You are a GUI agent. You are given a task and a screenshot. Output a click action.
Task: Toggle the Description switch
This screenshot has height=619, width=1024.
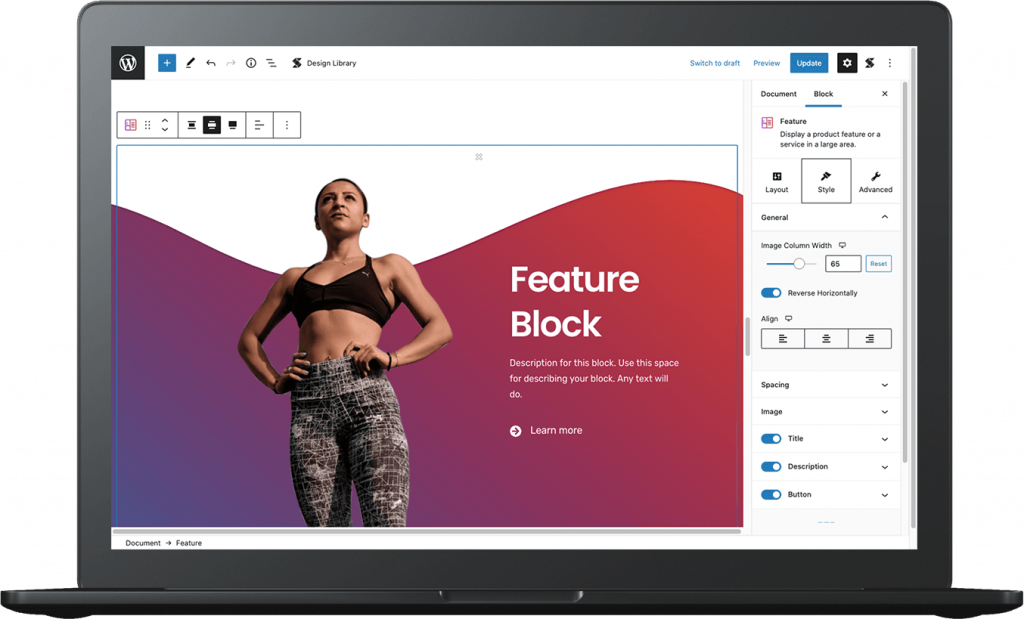pos(771,466)
